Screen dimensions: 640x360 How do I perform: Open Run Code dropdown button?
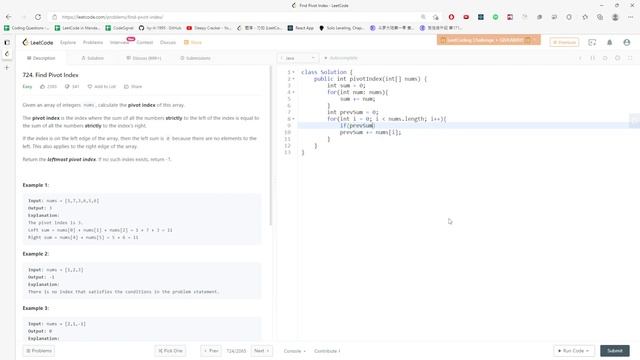tap(574, 351)
